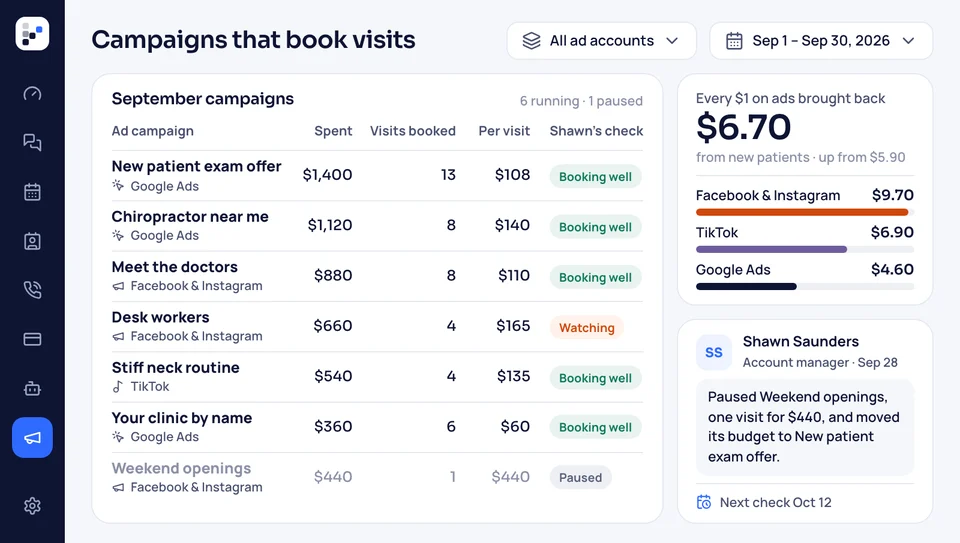Open the phone calls icon in sidebar
Image resolution: width=960 pixels, height=543 pixels.
[x=32, y=290]
